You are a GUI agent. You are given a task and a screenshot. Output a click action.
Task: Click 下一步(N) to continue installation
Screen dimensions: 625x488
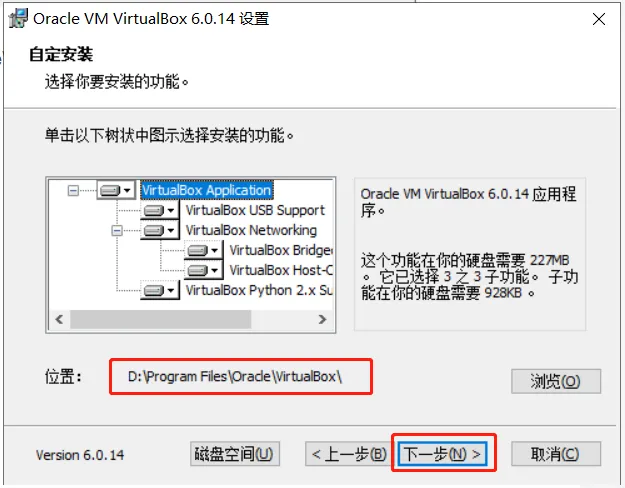pyautogui.click(x=442, y=454)
